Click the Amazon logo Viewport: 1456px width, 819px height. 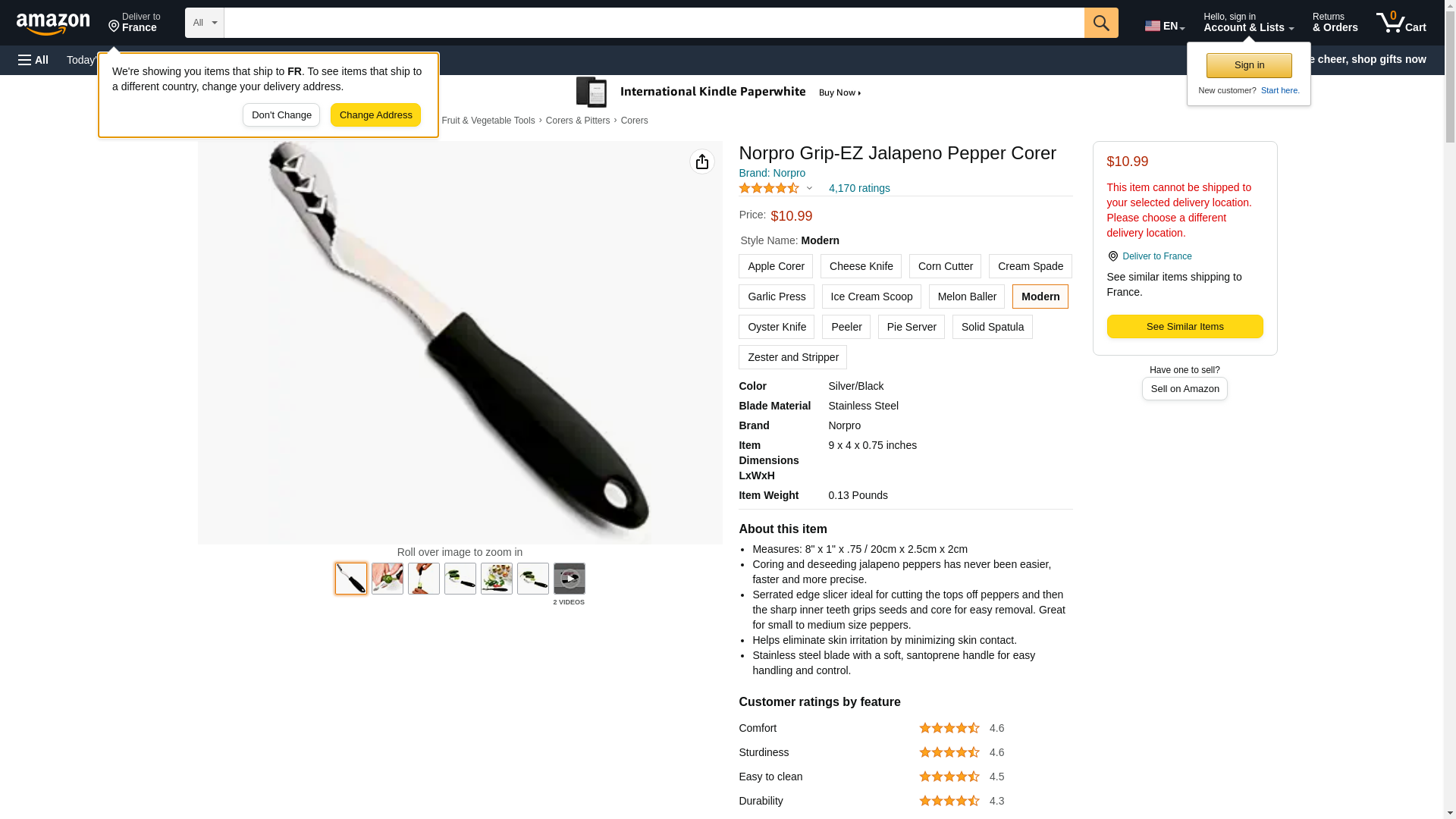point(53,24)
